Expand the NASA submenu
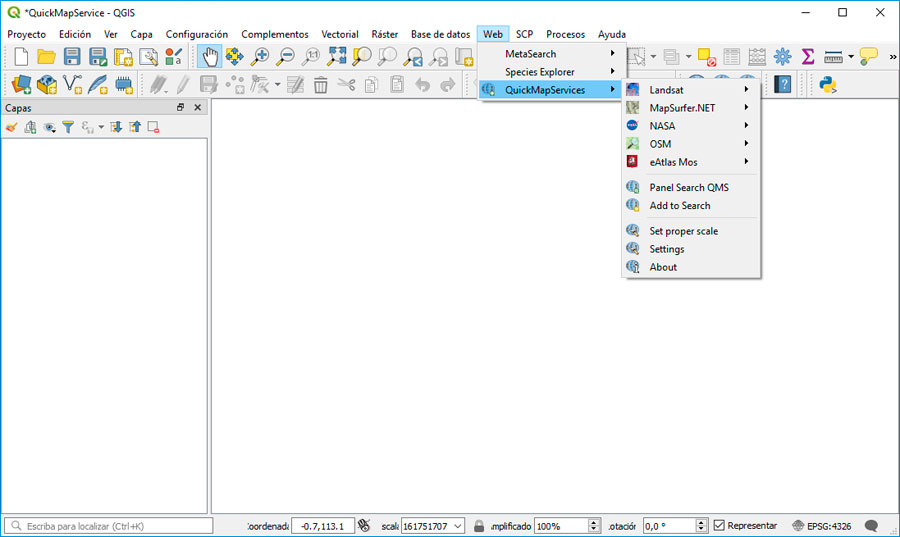Image resolution: width=900 pixels, height=537 pixels. [x=692, y=126]
